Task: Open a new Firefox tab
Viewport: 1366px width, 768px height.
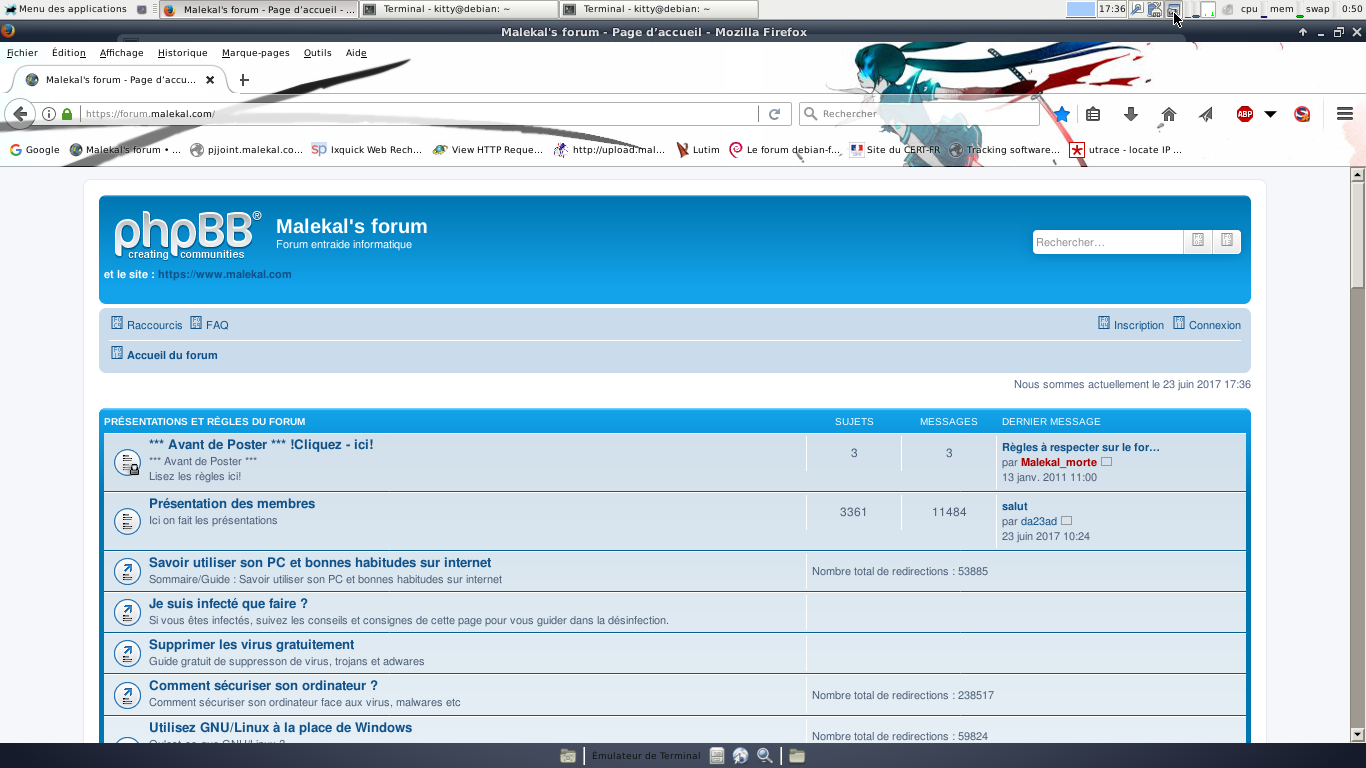Action: click(243, 80)
